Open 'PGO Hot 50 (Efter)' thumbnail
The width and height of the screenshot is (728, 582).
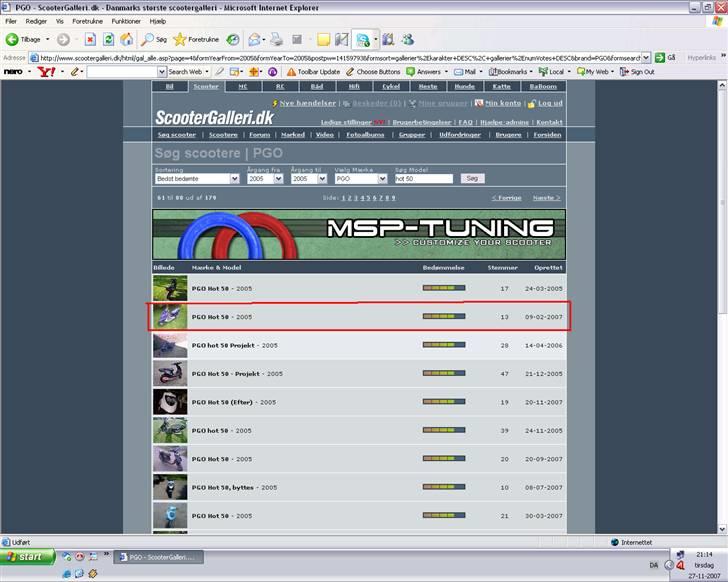point(170,402)
